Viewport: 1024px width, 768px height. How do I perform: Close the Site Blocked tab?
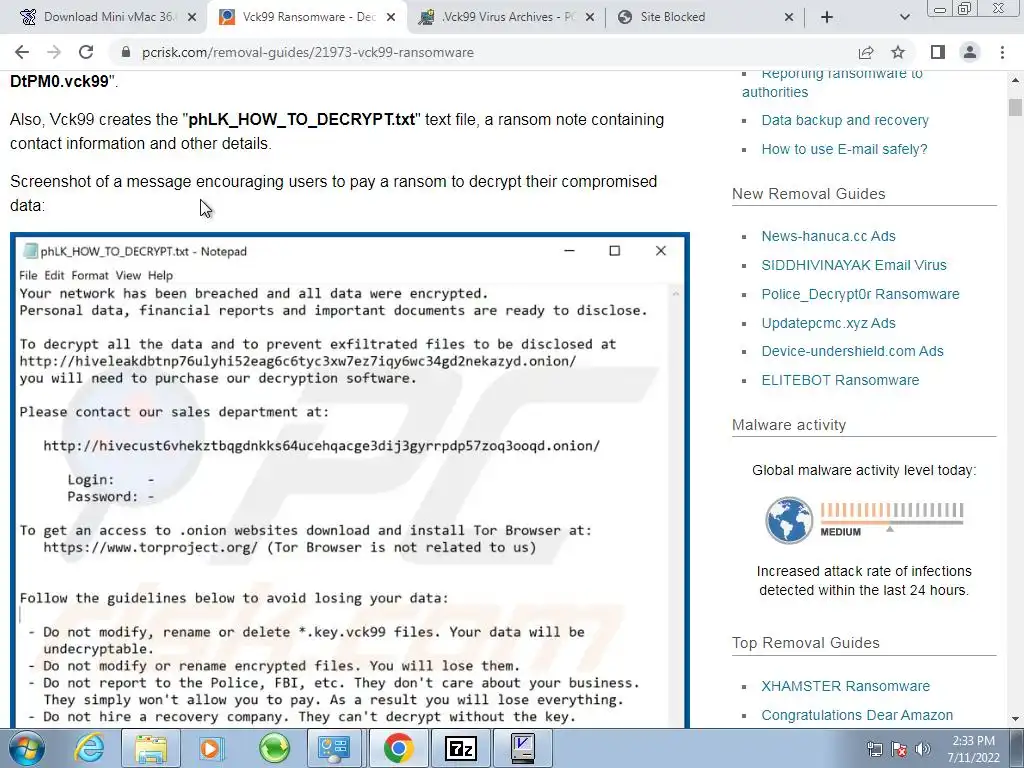coord(789,17)
